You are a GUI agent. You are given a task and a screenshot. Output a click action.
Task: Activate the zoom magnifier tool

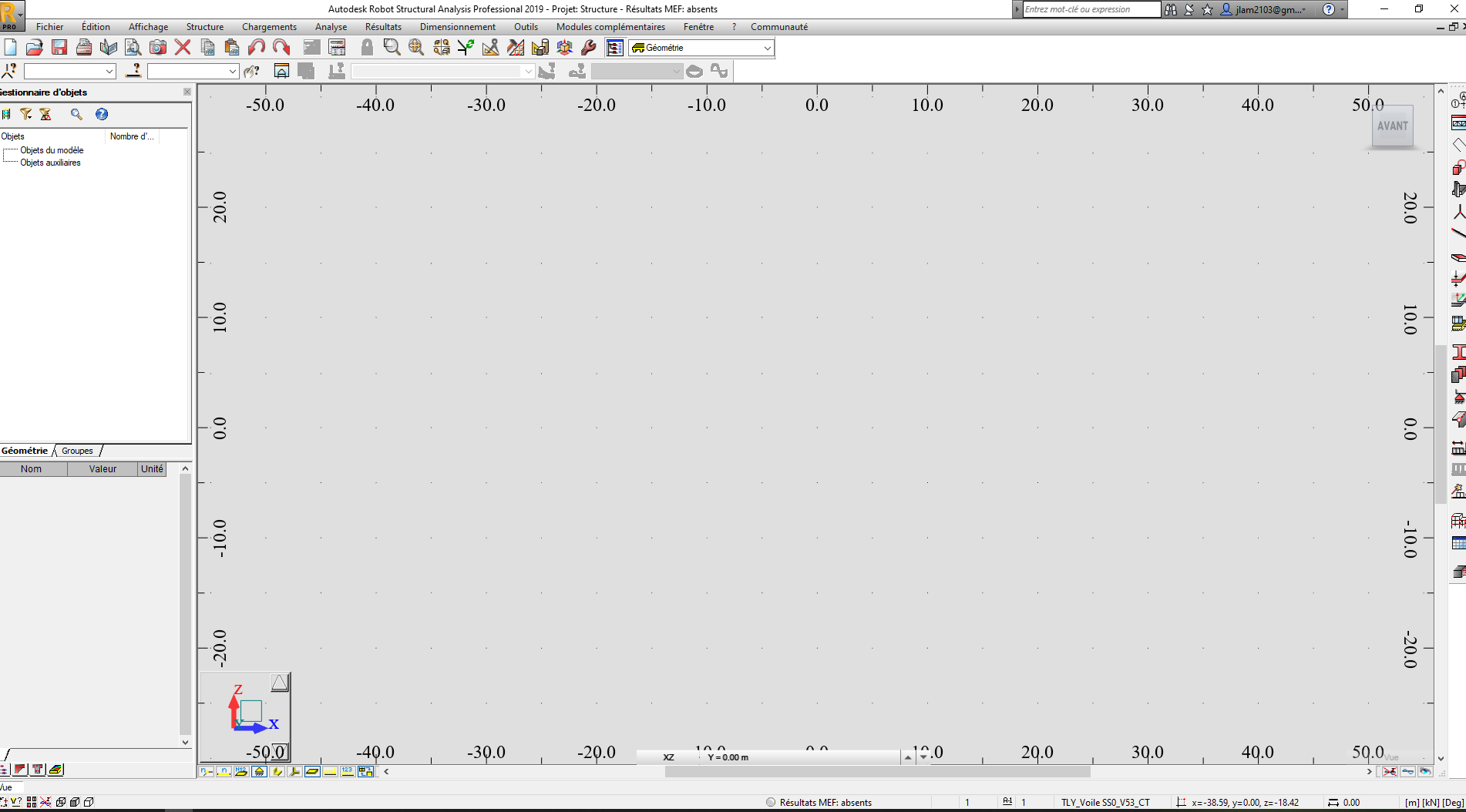point(393,47)
